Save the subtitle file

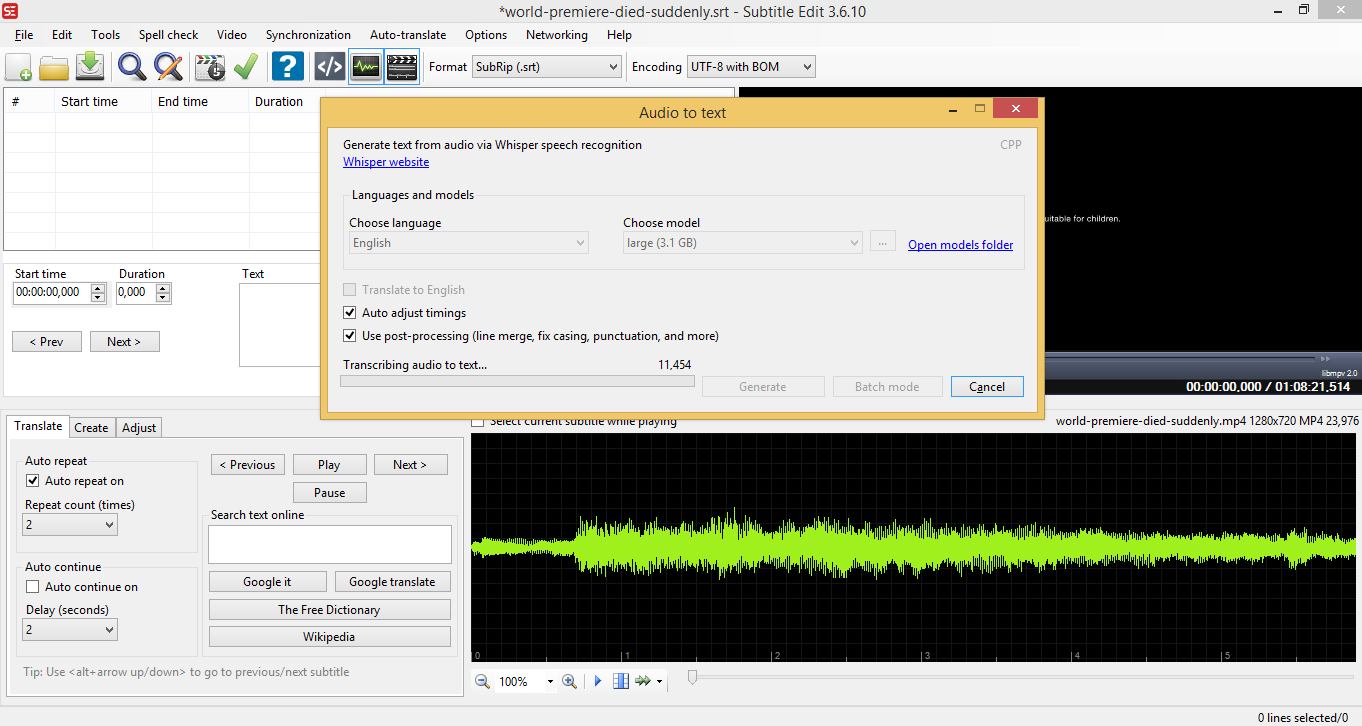pos(91,66)
